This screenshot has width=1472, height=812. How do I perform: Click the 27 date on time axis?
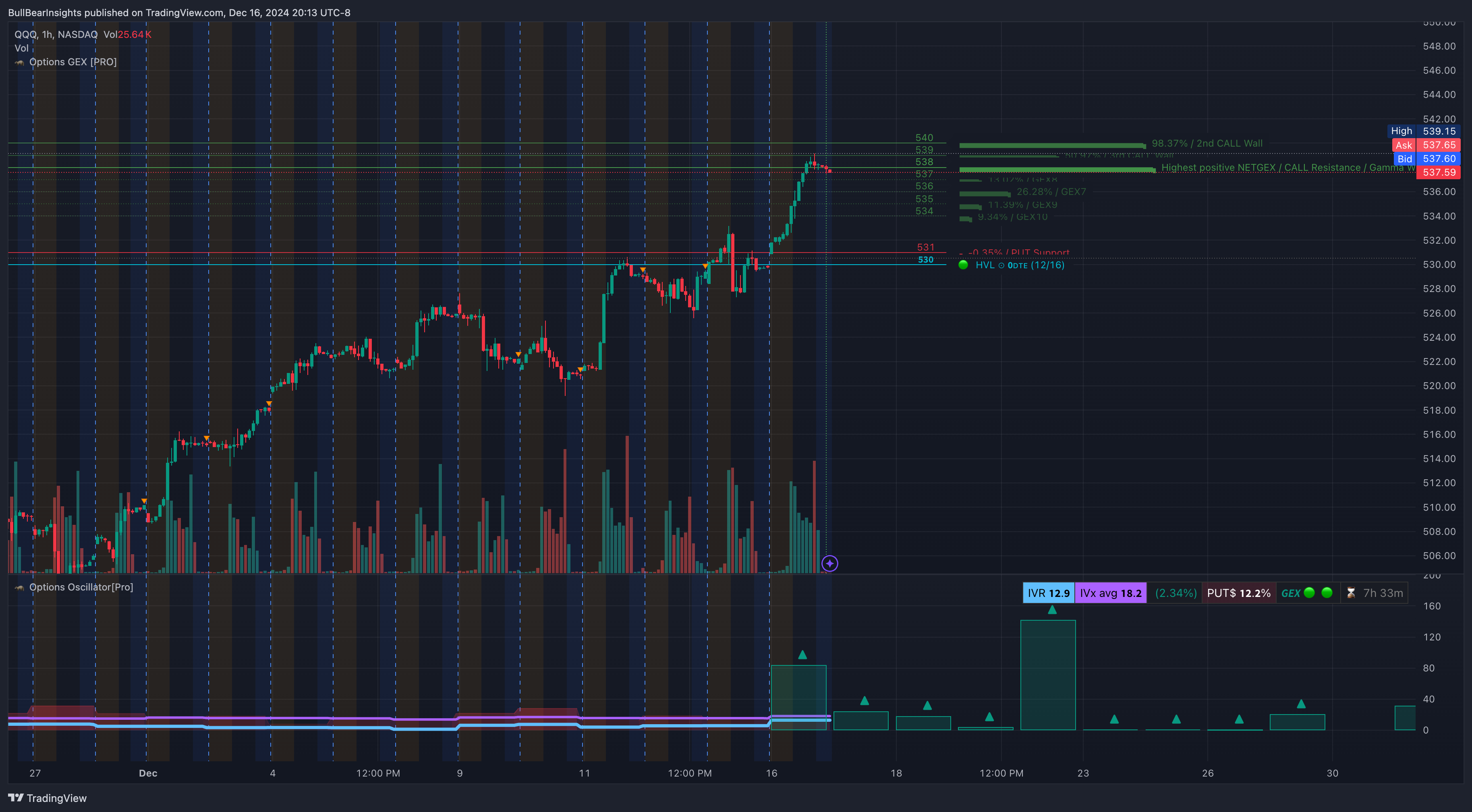tap(35, 773)
